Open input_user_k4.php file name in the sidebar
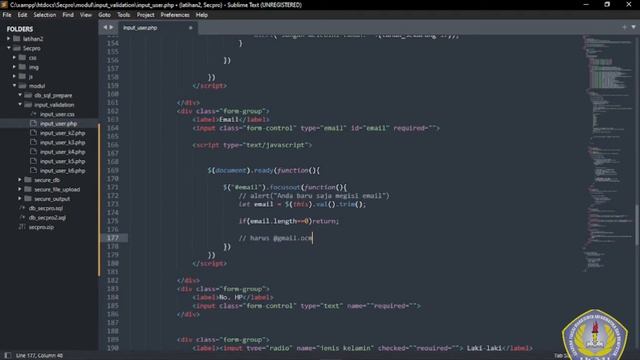Screen dimensions: 640x360 [x=62, y=152]
